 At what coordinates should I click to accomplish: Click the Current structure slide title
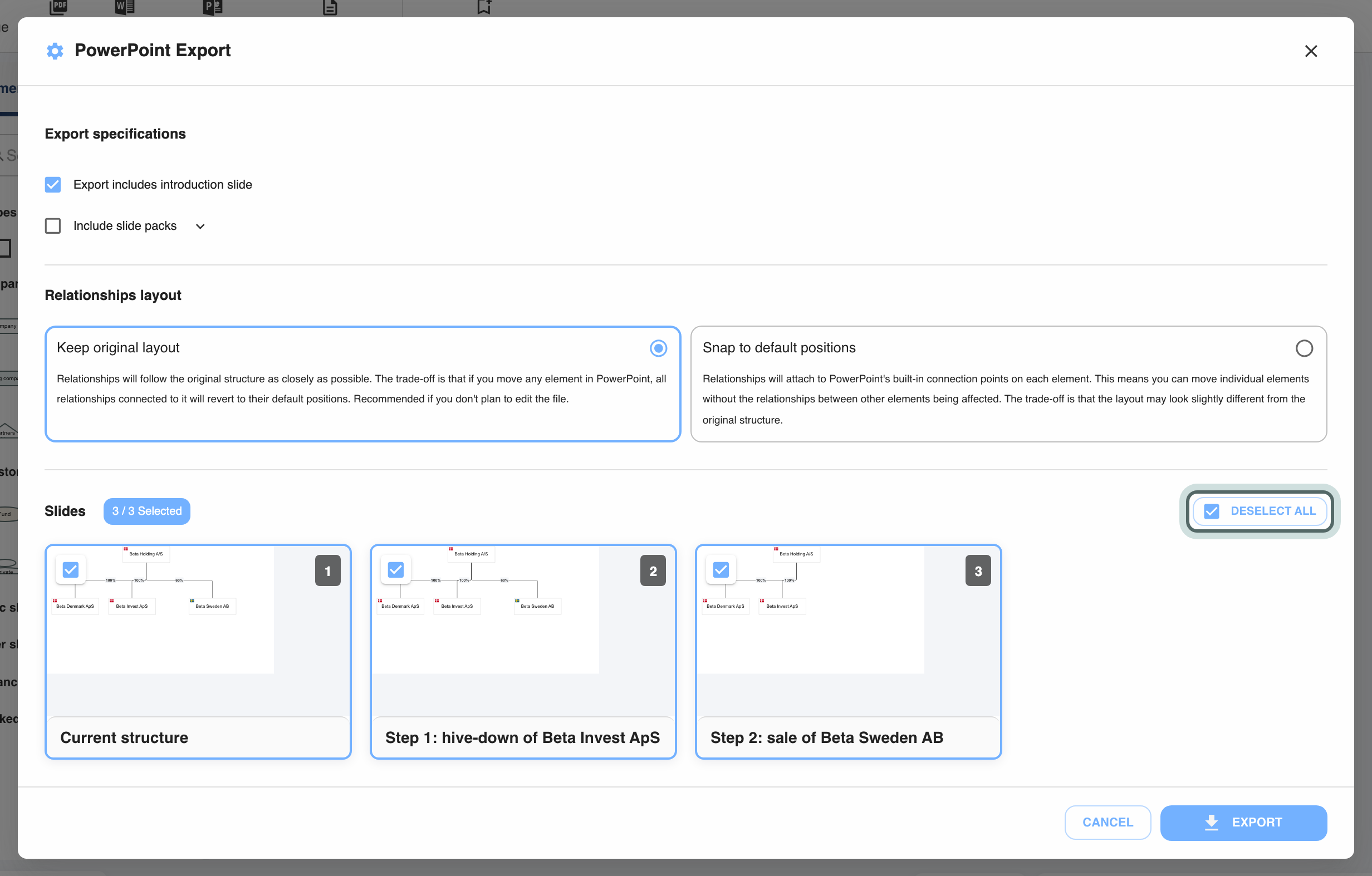(124, 737)
